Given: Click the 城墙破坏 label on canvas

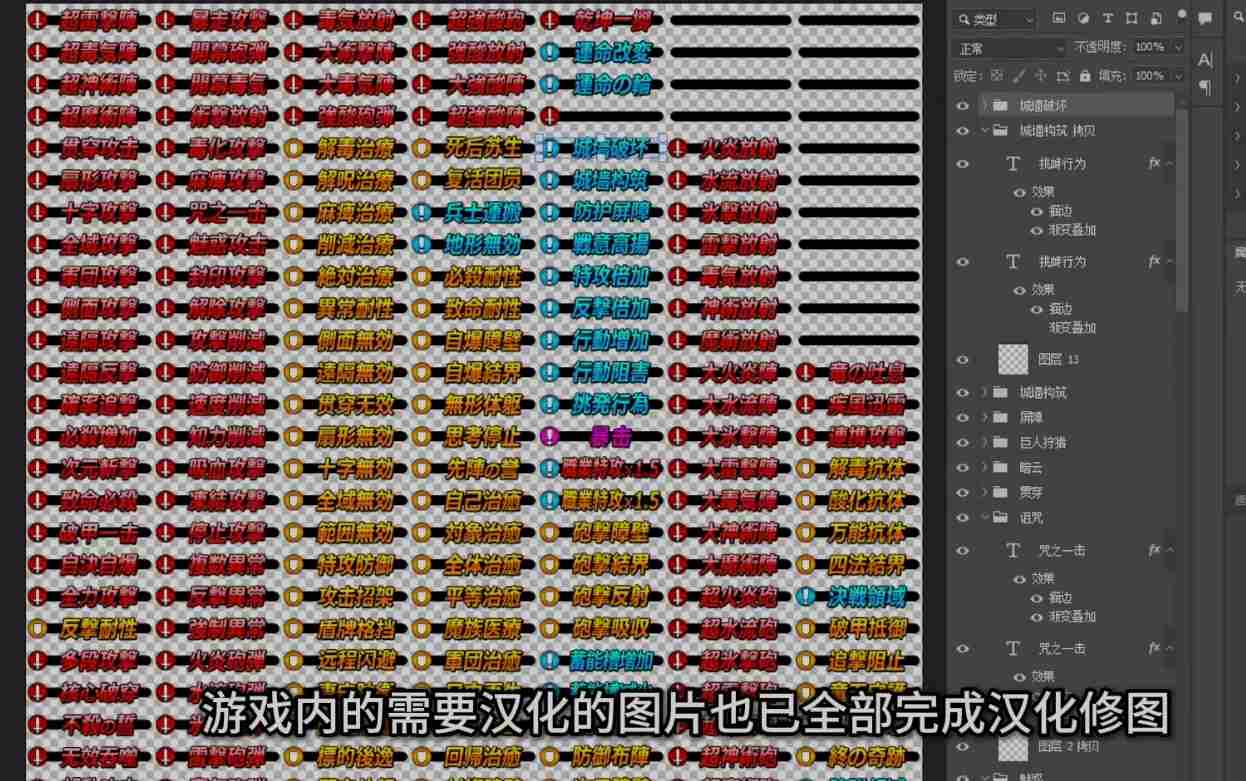Looking at the screenshot, I should point(610,149).
